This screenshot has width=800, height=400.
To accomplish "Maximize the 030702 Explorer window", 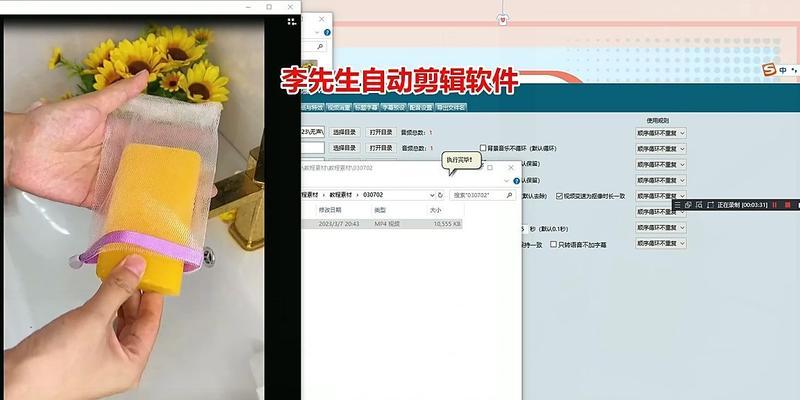I will pos(490,167).
